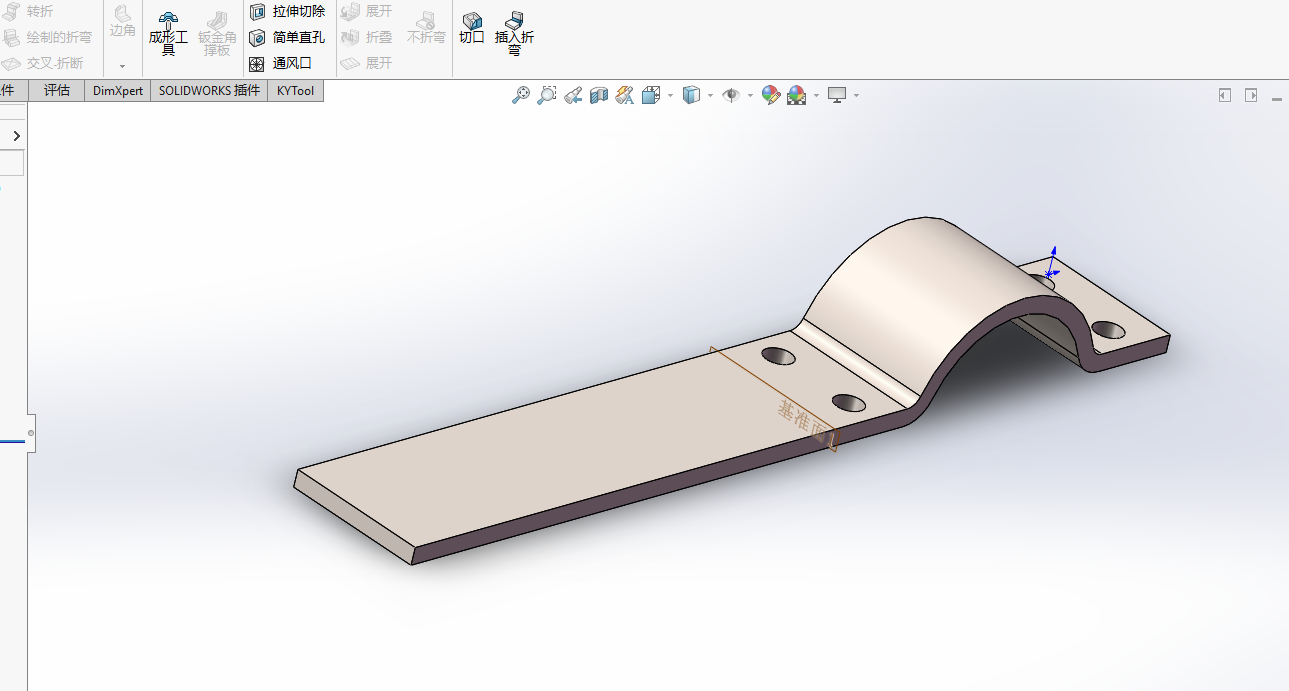Screen dimensions: 1289x691
Task: Click the 不折弯 no bends tool
Action: 426,28
